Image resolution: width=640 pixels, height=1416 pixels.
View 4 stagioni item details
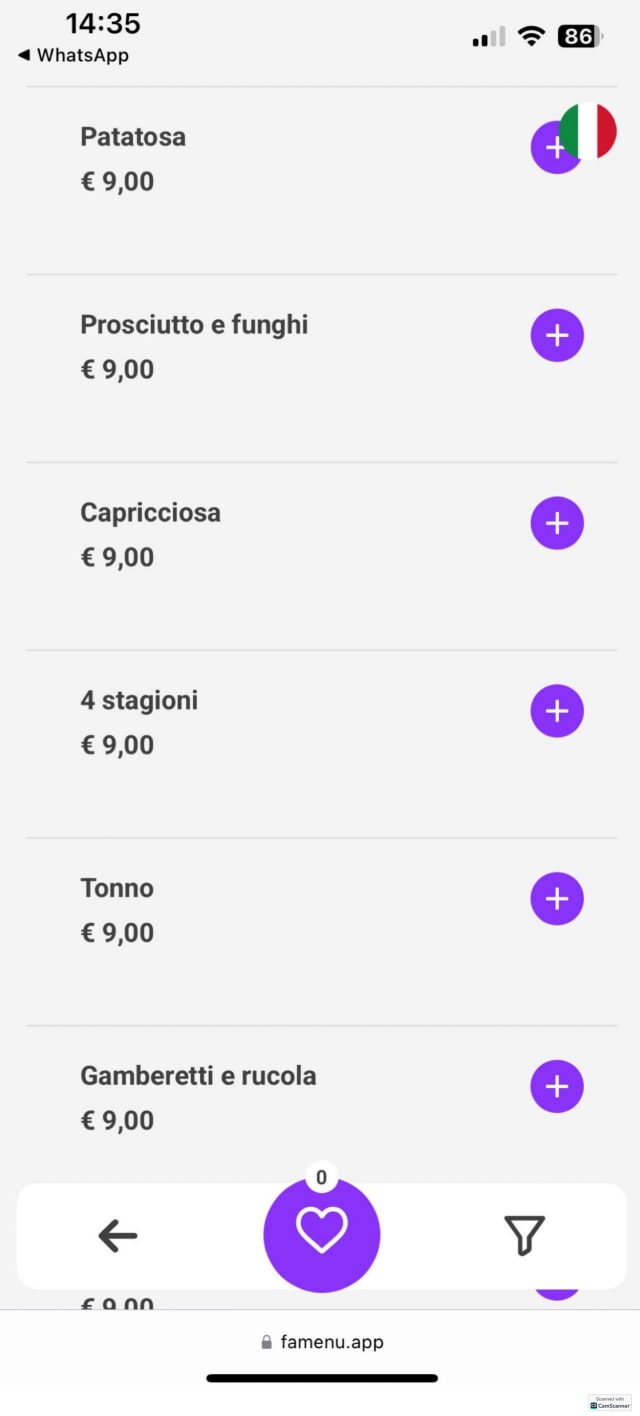[x=139, y=701]
